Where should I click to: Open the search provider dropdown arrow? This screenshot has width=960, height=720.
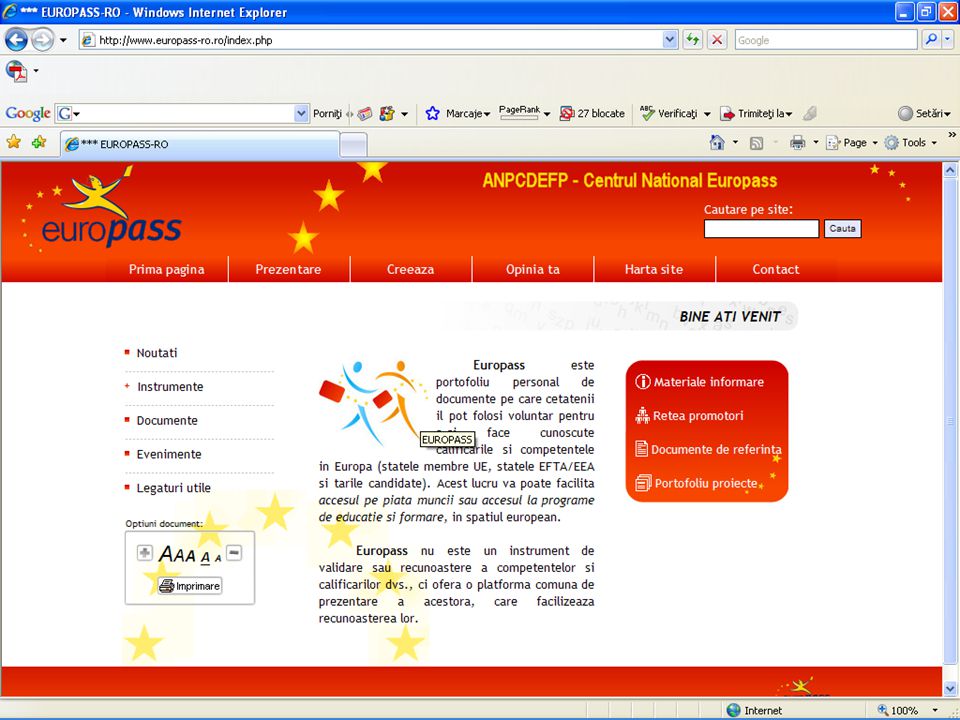[x=947, y=40]
